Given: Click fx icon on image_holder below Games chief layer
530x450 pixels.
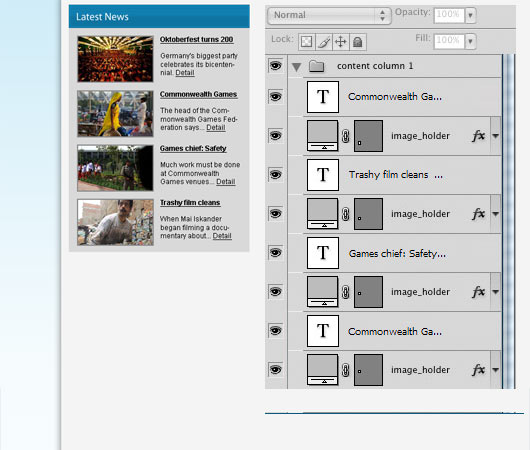Looking at the screenshot, I should (x=479, y=292).
